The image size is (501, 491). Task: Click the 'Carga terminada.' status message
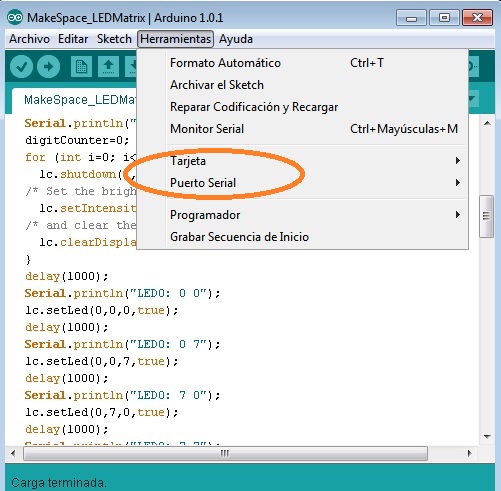59,483
